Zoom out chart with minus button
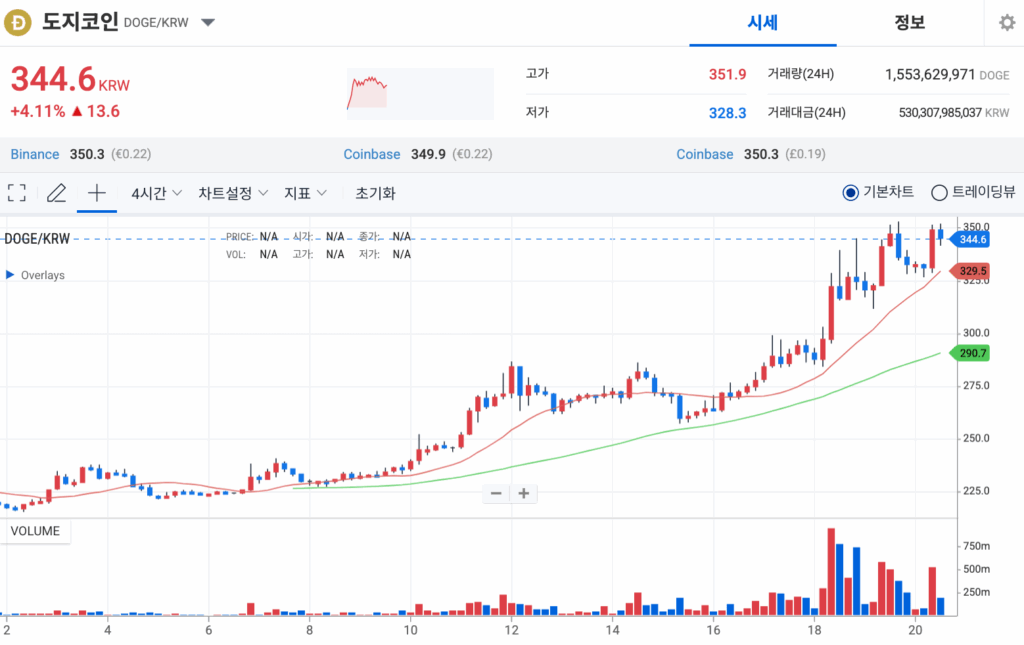The width and height of the screenshot is (1024, 645). [496, 494]
